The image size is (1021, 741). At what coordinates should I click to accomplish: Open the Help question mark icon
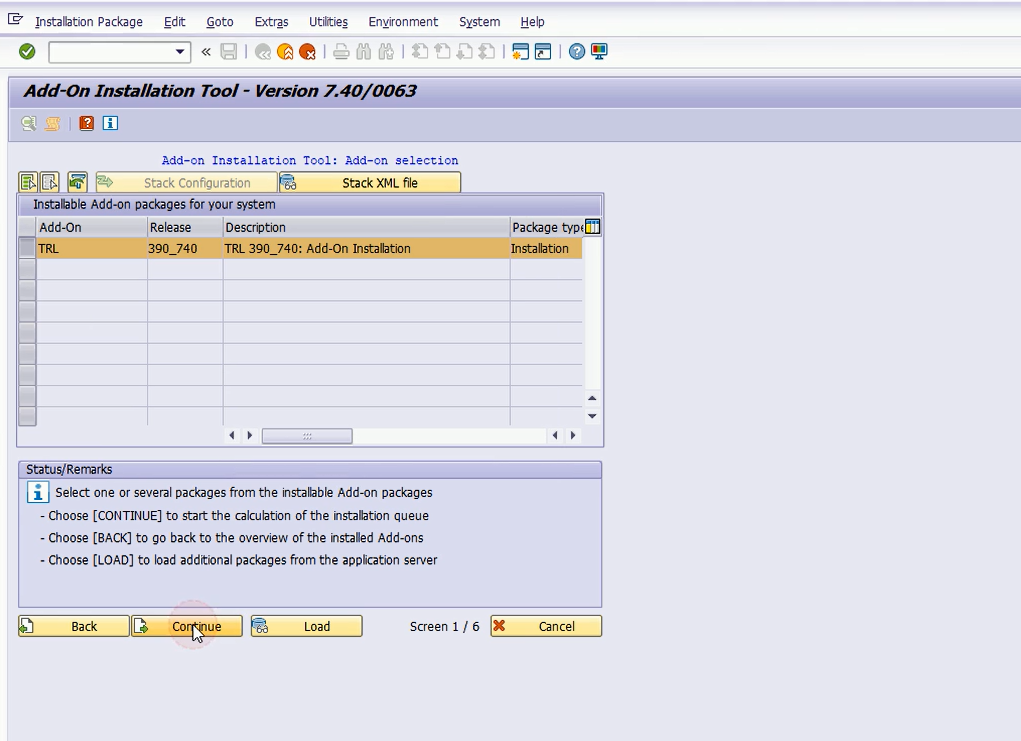[577, 52]
